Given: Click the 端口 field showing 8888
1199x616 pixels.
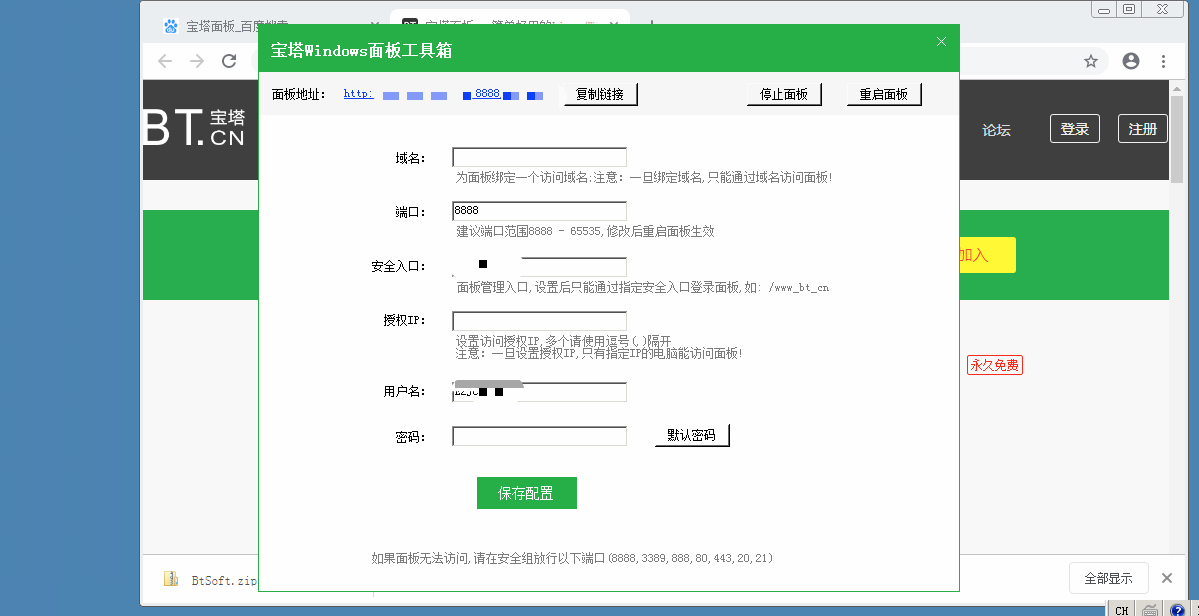Looking at the screenshot, I should point(539,211).
